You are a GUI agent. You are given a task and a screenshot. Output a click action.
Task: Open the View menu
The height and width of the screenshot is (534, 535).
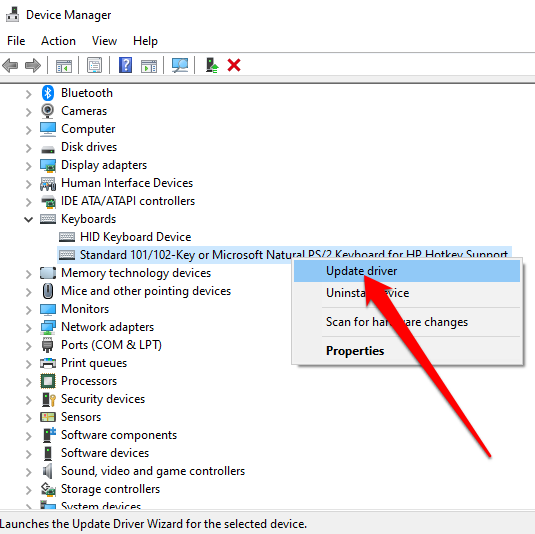[104, 41]
